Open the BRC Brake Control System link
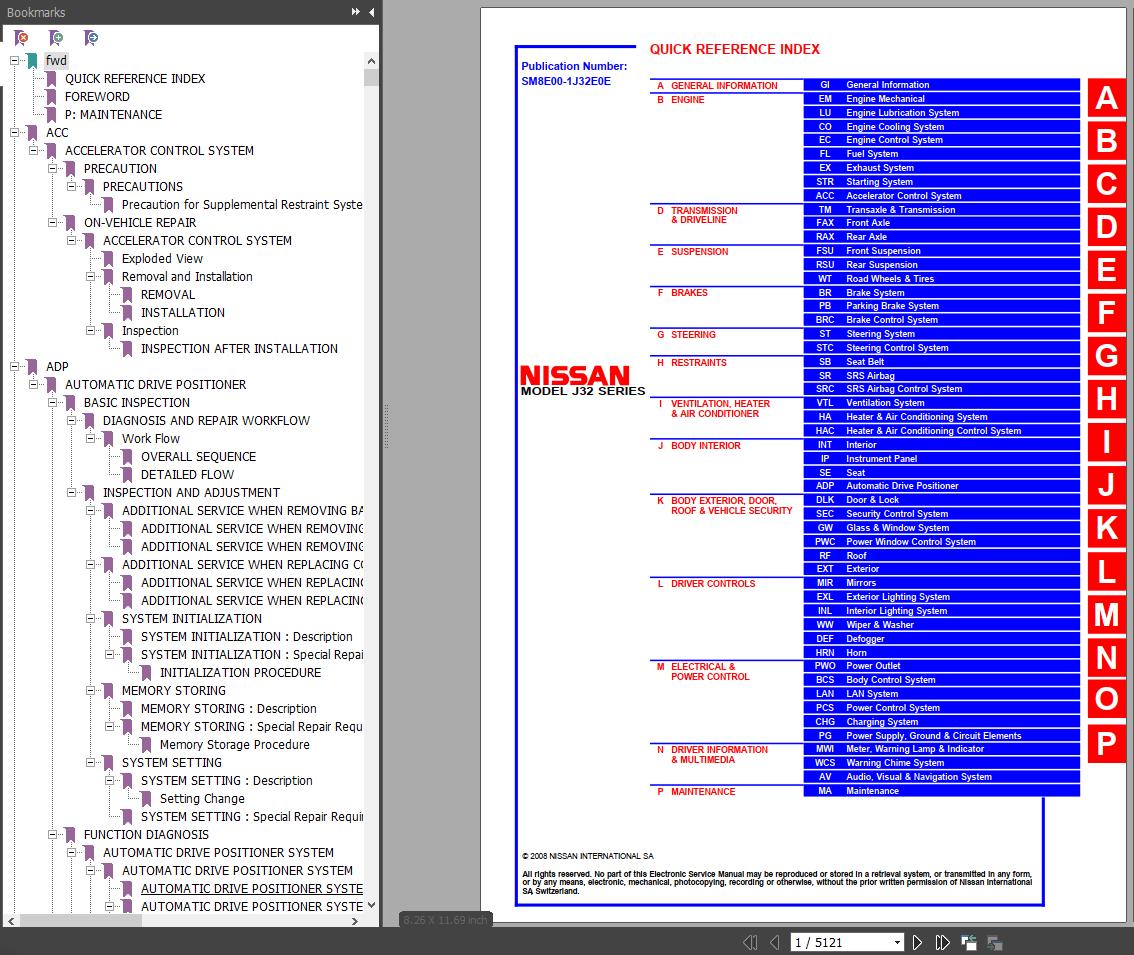The image size is (1134, 955). click(x=941, y=320)
